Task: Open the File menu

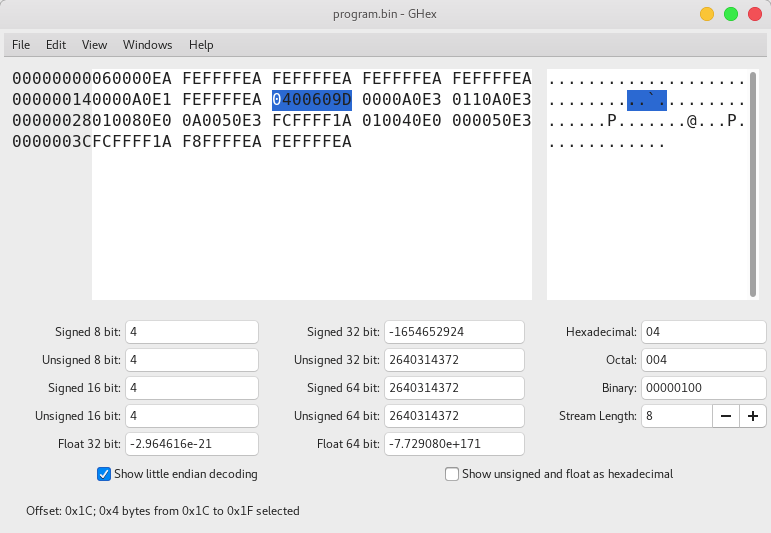Action: (21, 45)
